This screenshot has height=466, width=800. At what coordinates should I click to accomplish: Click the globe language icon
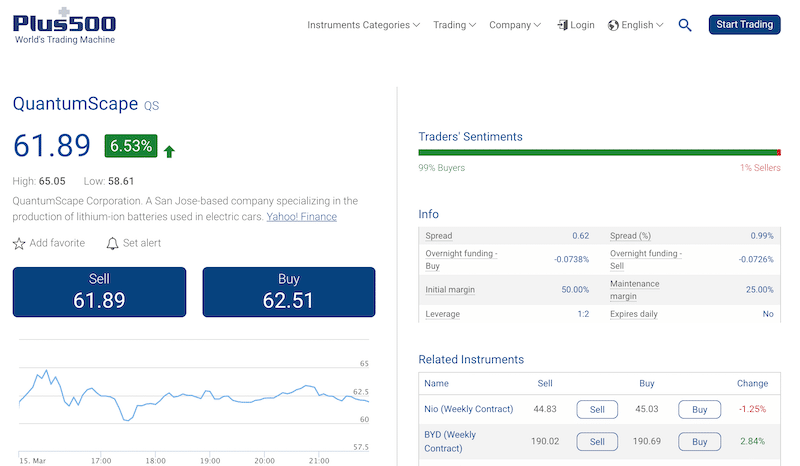pyautogui.click(x=613, y=25)
